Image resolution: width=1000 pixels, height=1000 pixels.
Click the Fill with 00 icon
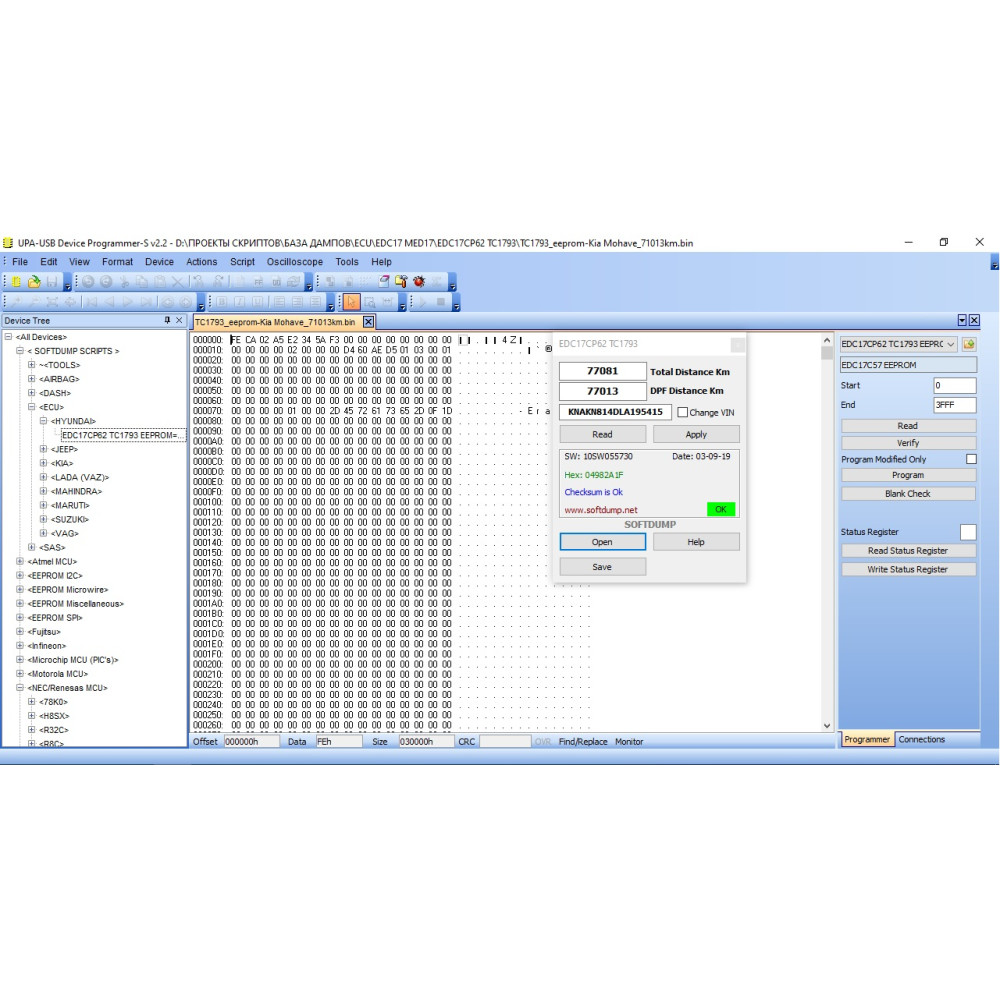[x=276, y=281]
